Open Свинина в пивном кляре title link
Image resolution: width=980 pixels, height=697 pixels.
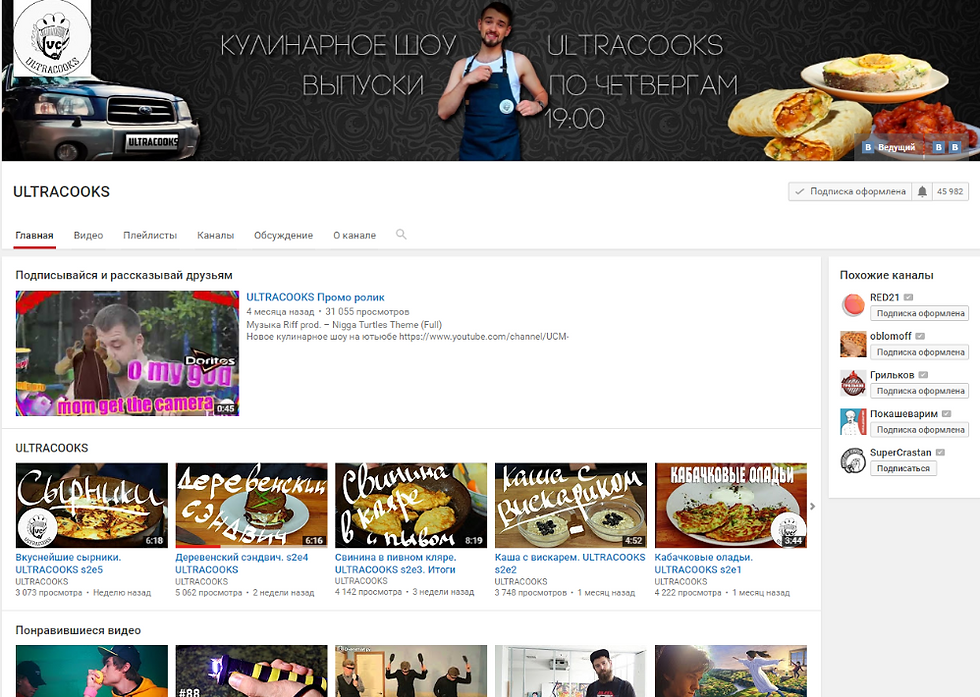(x=396, y=563)
